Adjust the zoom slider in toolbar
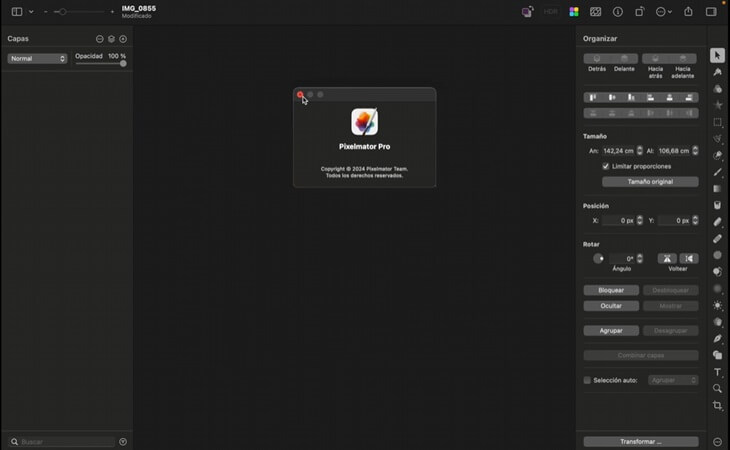 tap(79, 12)
